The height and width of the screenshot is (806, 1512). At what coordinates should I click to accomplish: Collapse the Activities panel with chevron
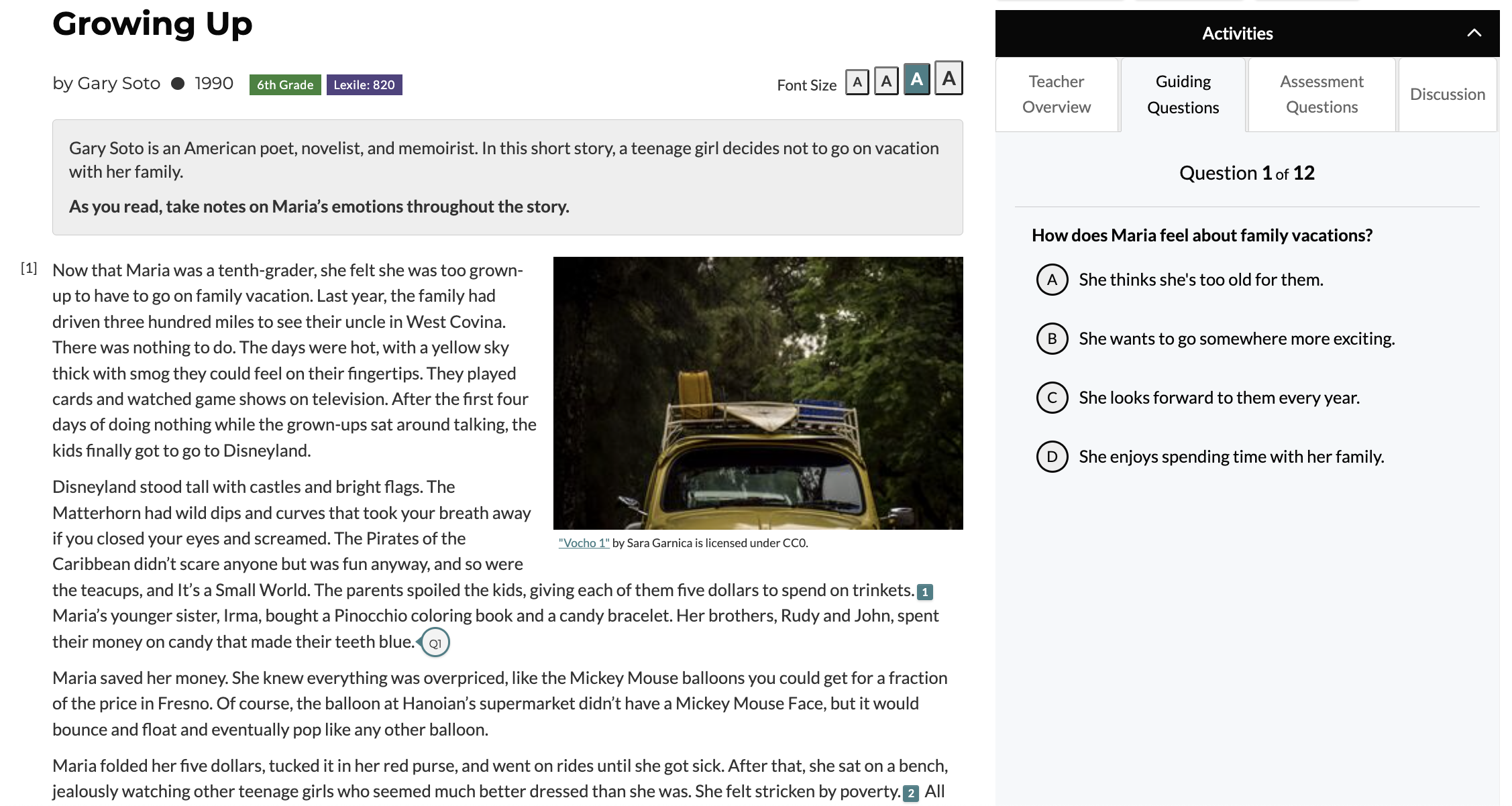point(1474,33)
